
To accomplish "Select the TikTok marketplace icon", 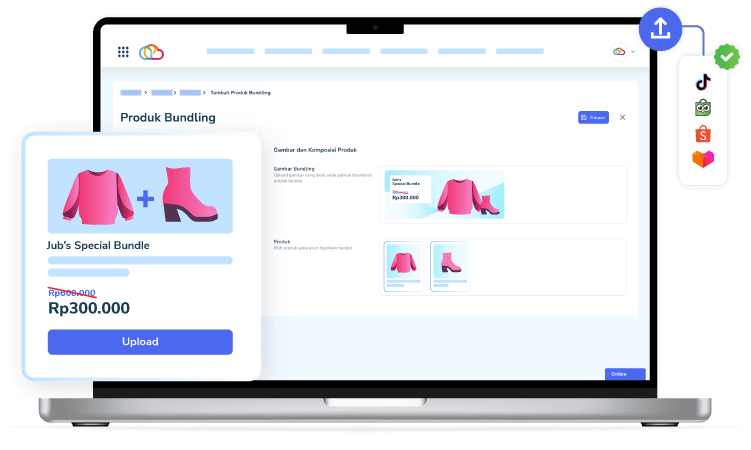I will point(704,82).
